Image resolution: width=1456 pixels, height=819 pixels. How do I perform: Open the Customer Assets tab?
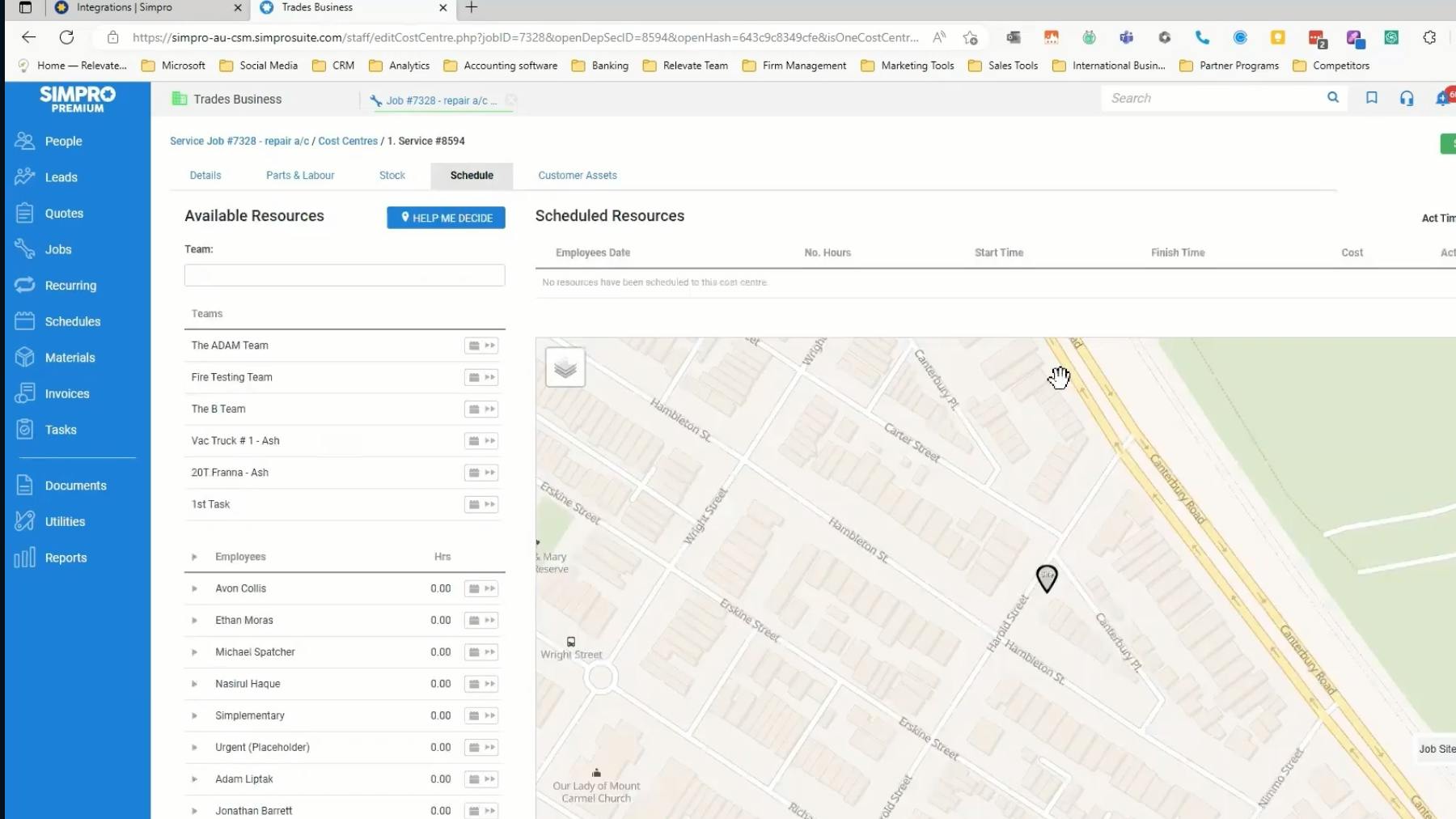(x=577, y=176)
